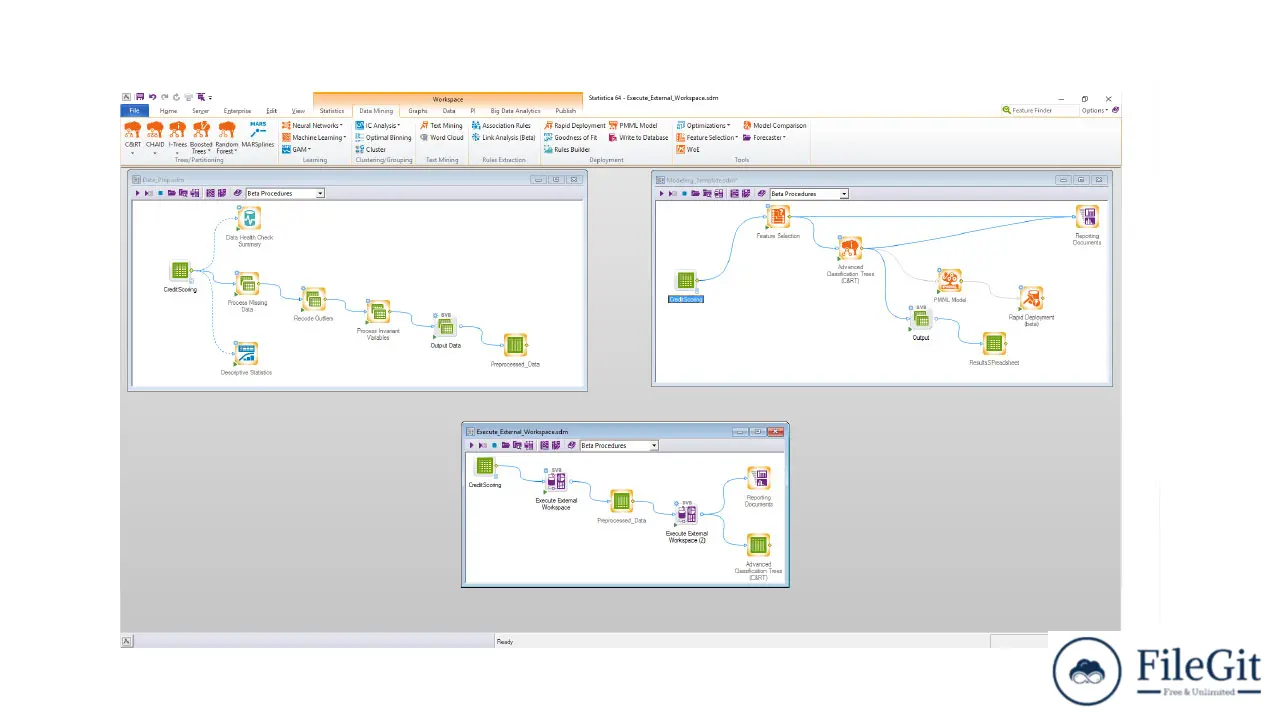The height and width of the screenshot is (720, 1280).
Task: Run workspace in Data_Prep window toolbar
Action: click(139, 193)
